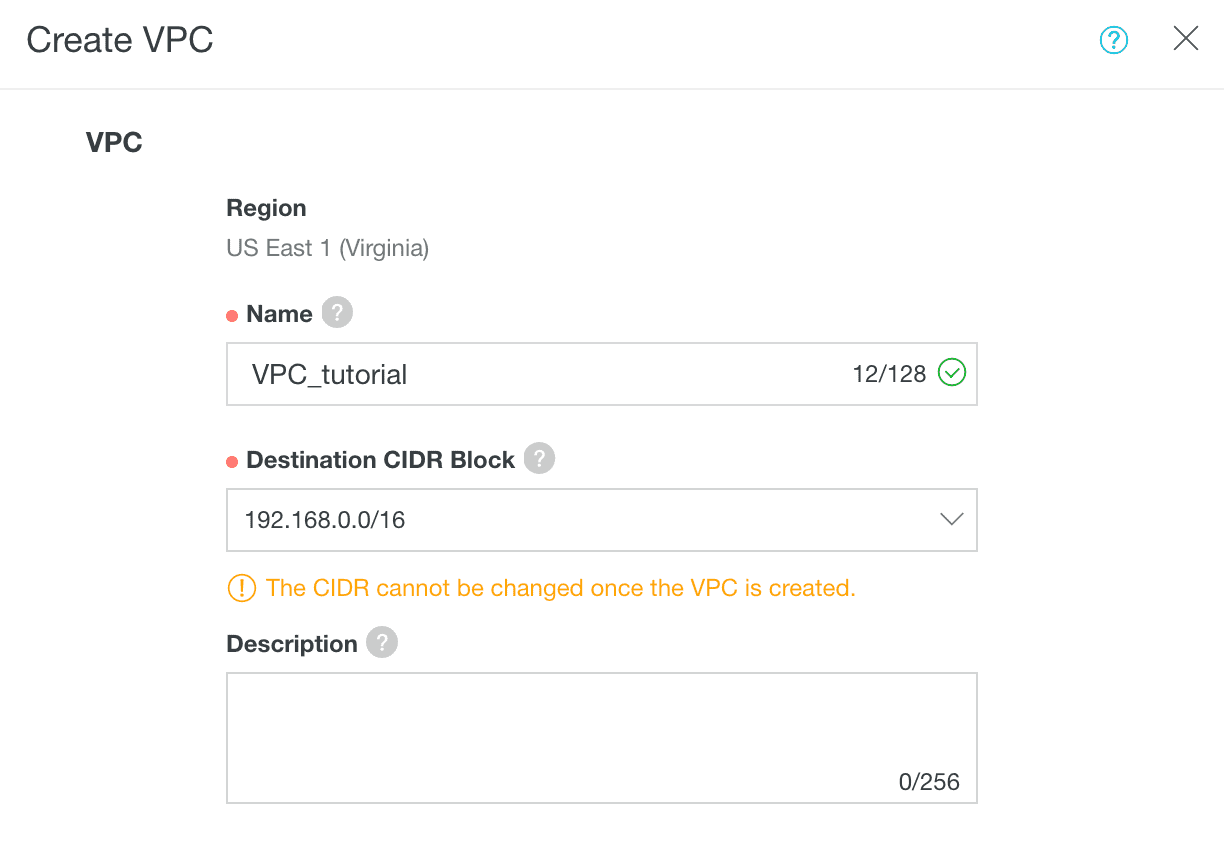The image size is (1224, 858).
Task: Click the green validation checkmark in Name field
Action: click(x=952, y=374)
